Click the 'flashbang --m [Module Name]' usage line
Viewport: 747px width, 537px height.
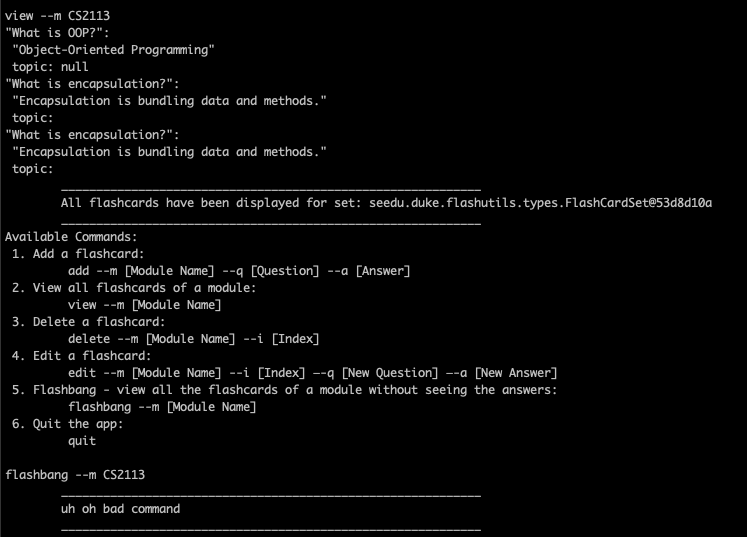click(x=162, y=407)
